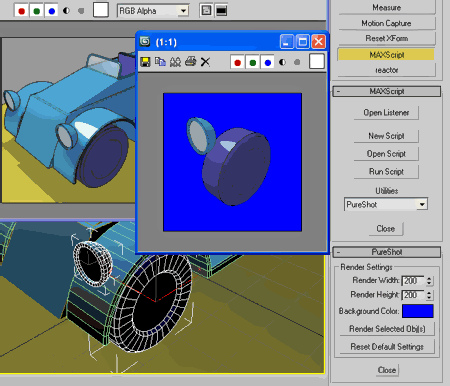Click the Open Listener button
Image resolution: width=450 pixels, height=386 pixels.
pos(386,113)
